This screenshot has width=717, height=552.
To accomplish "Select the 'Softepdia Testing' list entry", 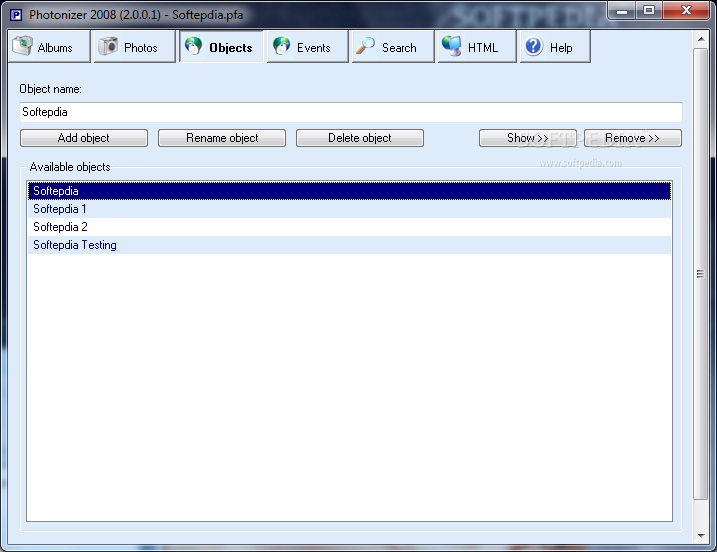I will (x=349, y=245).
